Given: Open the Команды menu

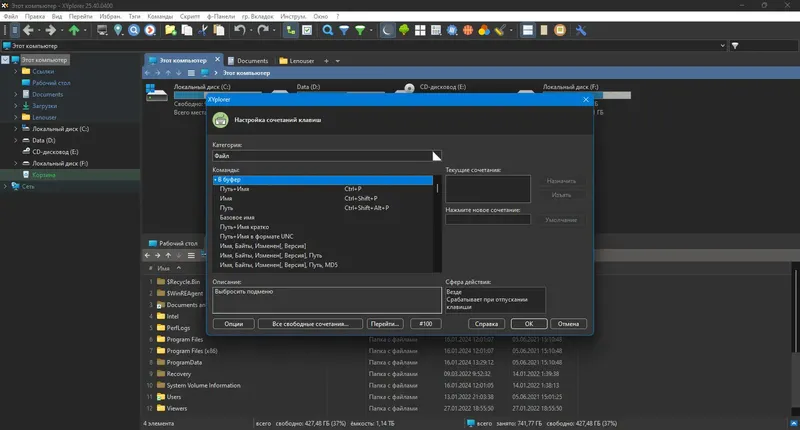Looking at the screenshot, I should click(x=160, y=16).
